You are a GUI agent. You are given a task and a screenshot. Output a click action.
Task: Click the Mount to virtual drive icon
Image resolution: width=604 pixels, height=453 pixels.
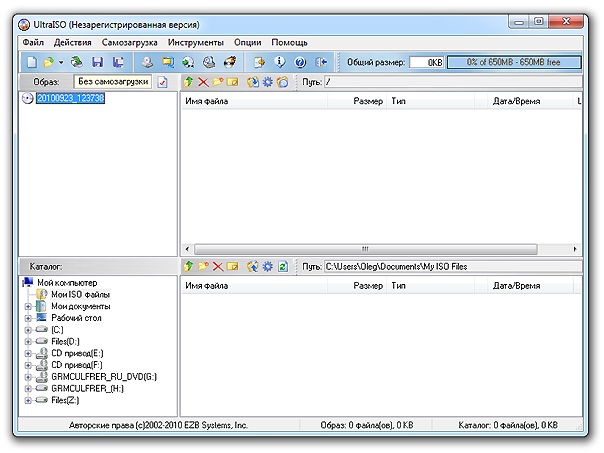pos(209,62)
